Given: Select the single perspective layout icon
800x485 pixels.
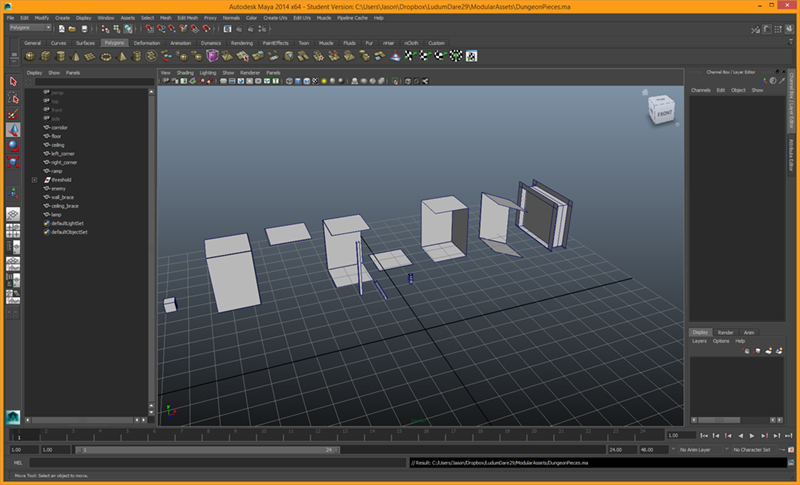Looking at the screenshot, I should [x=13, y=214].
